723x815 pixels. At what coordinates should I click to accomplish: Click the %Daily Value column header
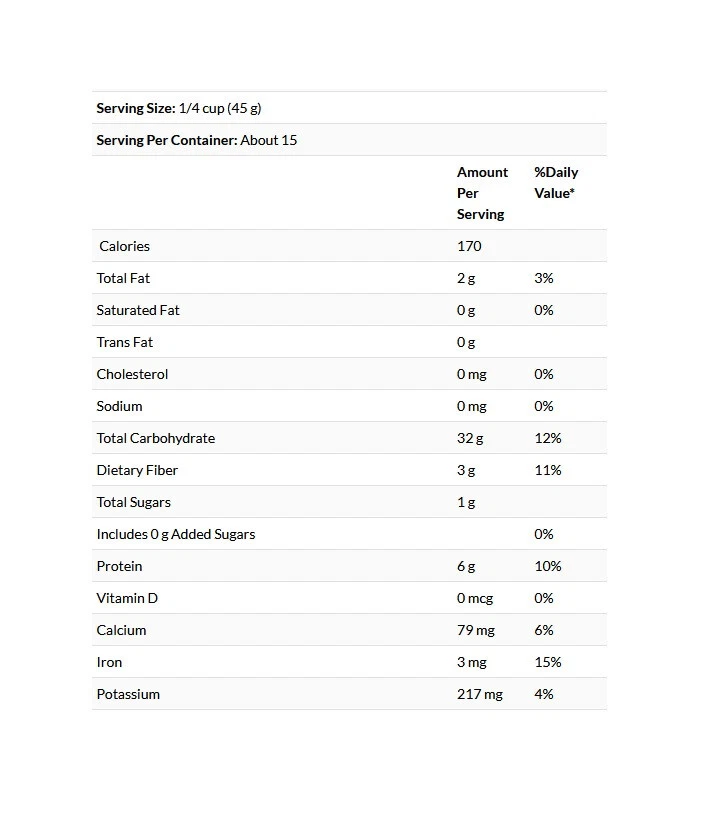555,182
